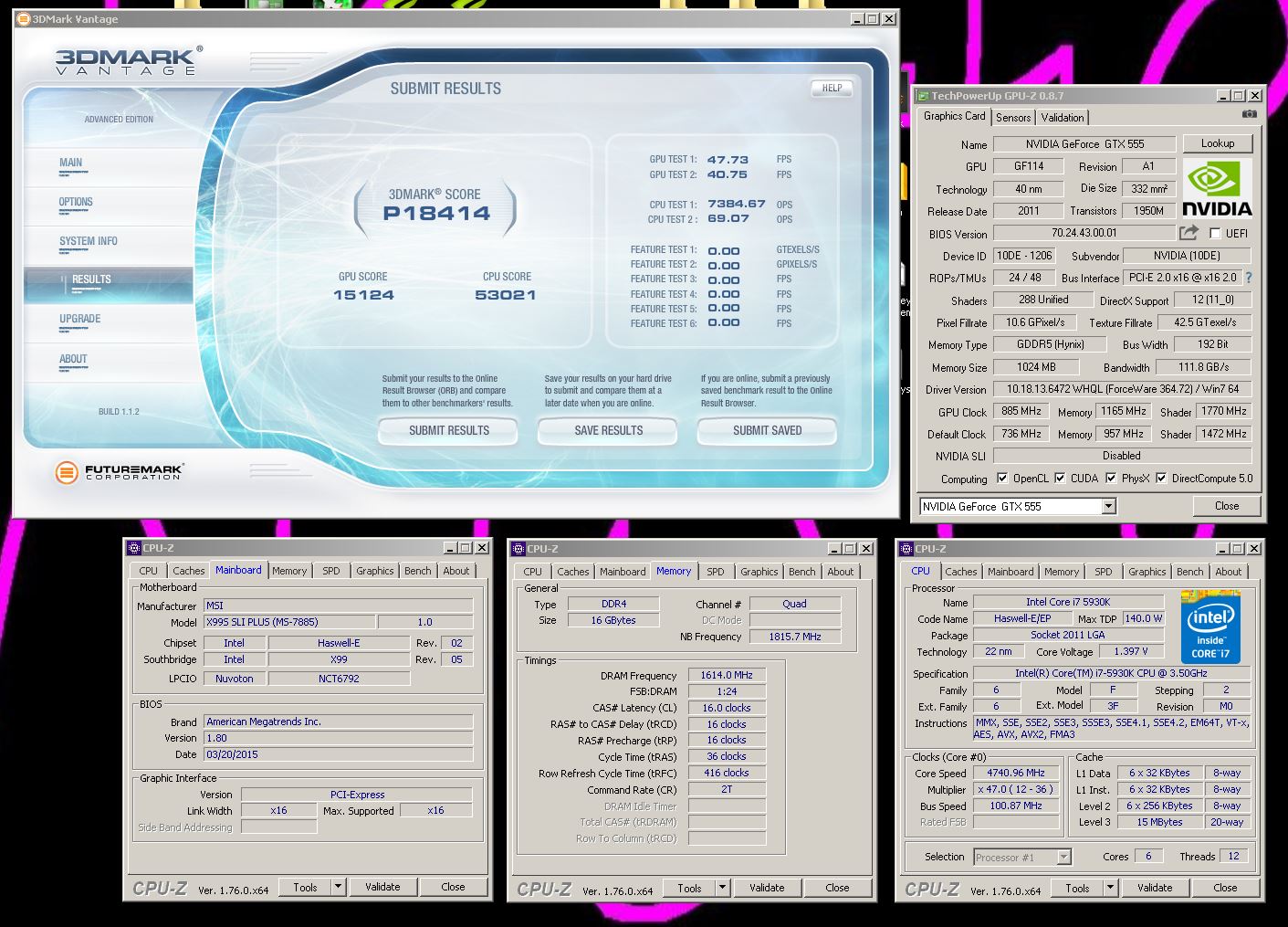Toggle the PhysX checkbox

click(1111, 478)
